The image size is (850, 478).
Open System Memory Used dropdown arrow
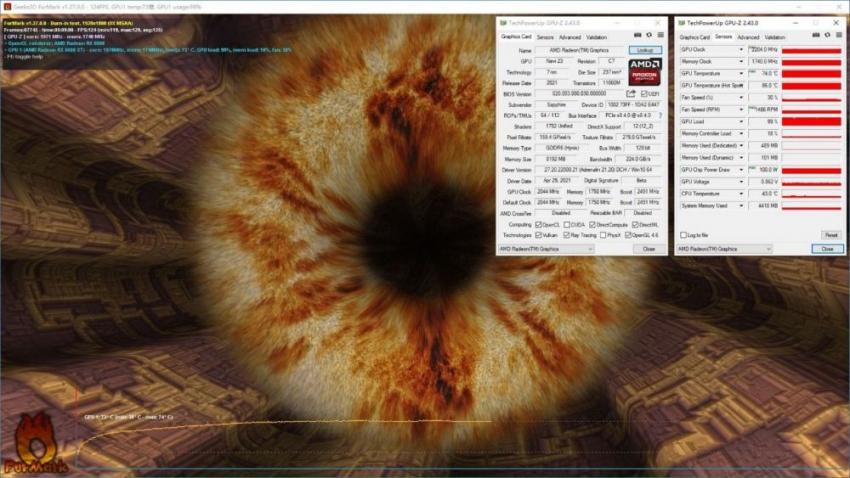741,206
